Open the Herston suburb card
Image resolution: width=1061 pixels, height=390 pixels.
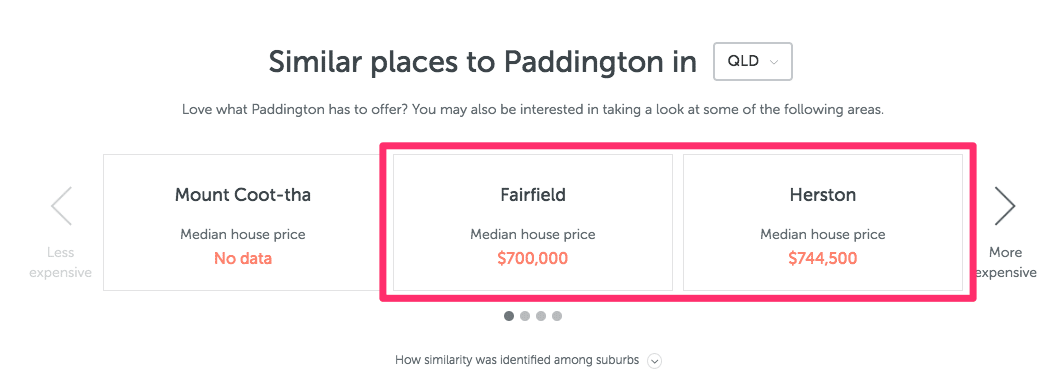pyautogui.click(x=823, y=223)
